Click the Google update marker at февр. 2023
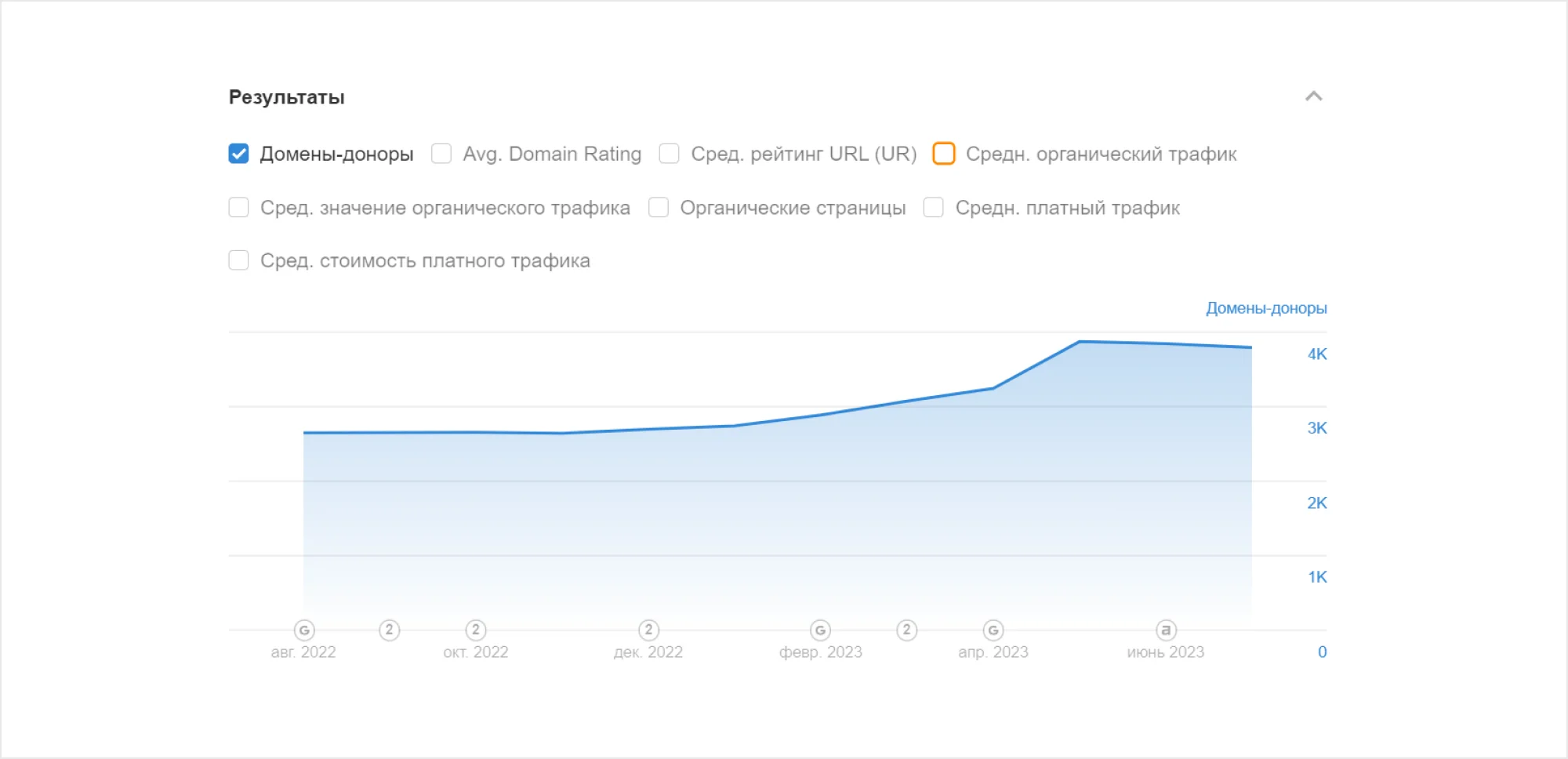 click(820, 630)
